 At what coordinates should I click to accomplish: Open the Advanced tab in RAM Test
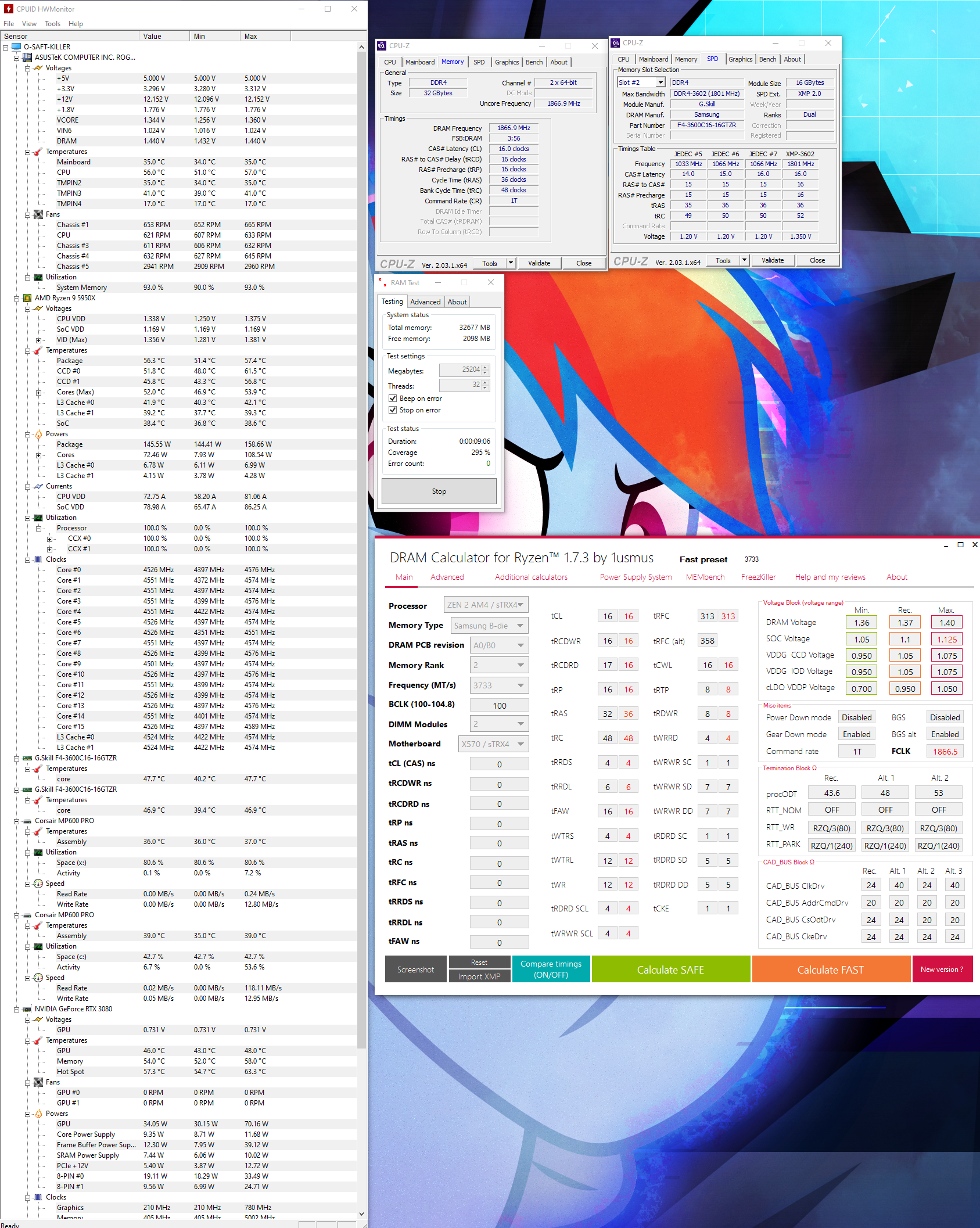[425, 302]
